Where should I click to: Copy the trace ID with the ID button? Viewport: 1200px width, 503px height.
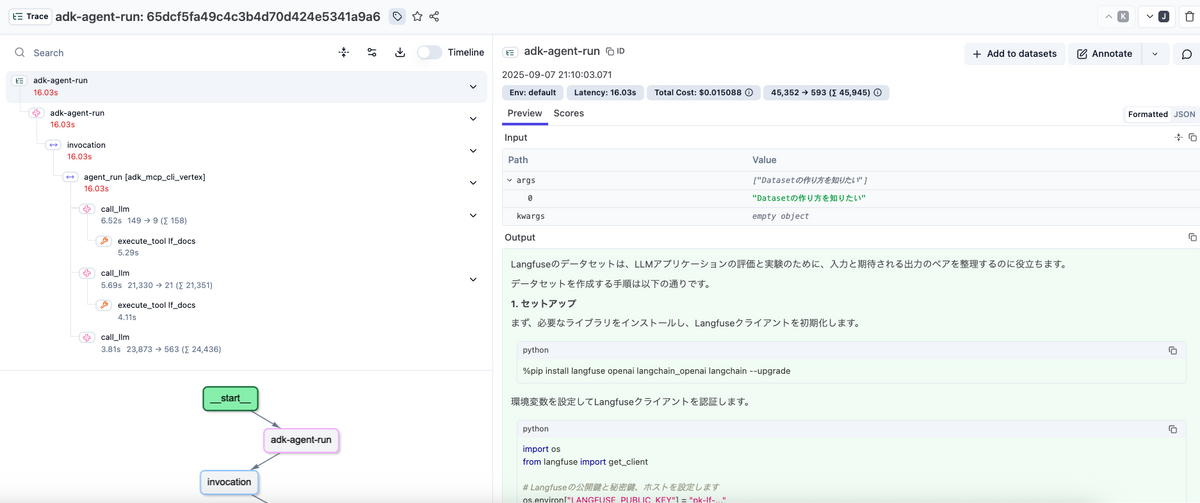pyautogui.click(x=615, y=50)
